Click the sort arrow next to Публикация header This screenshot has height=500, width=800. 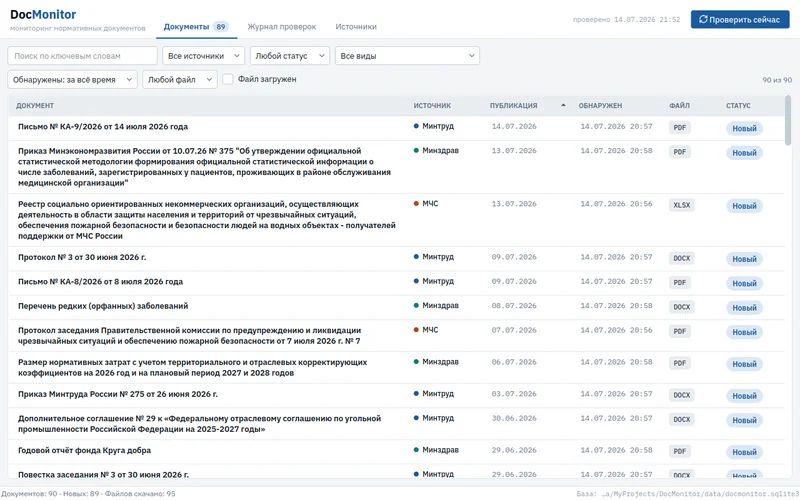click(563, 105)
